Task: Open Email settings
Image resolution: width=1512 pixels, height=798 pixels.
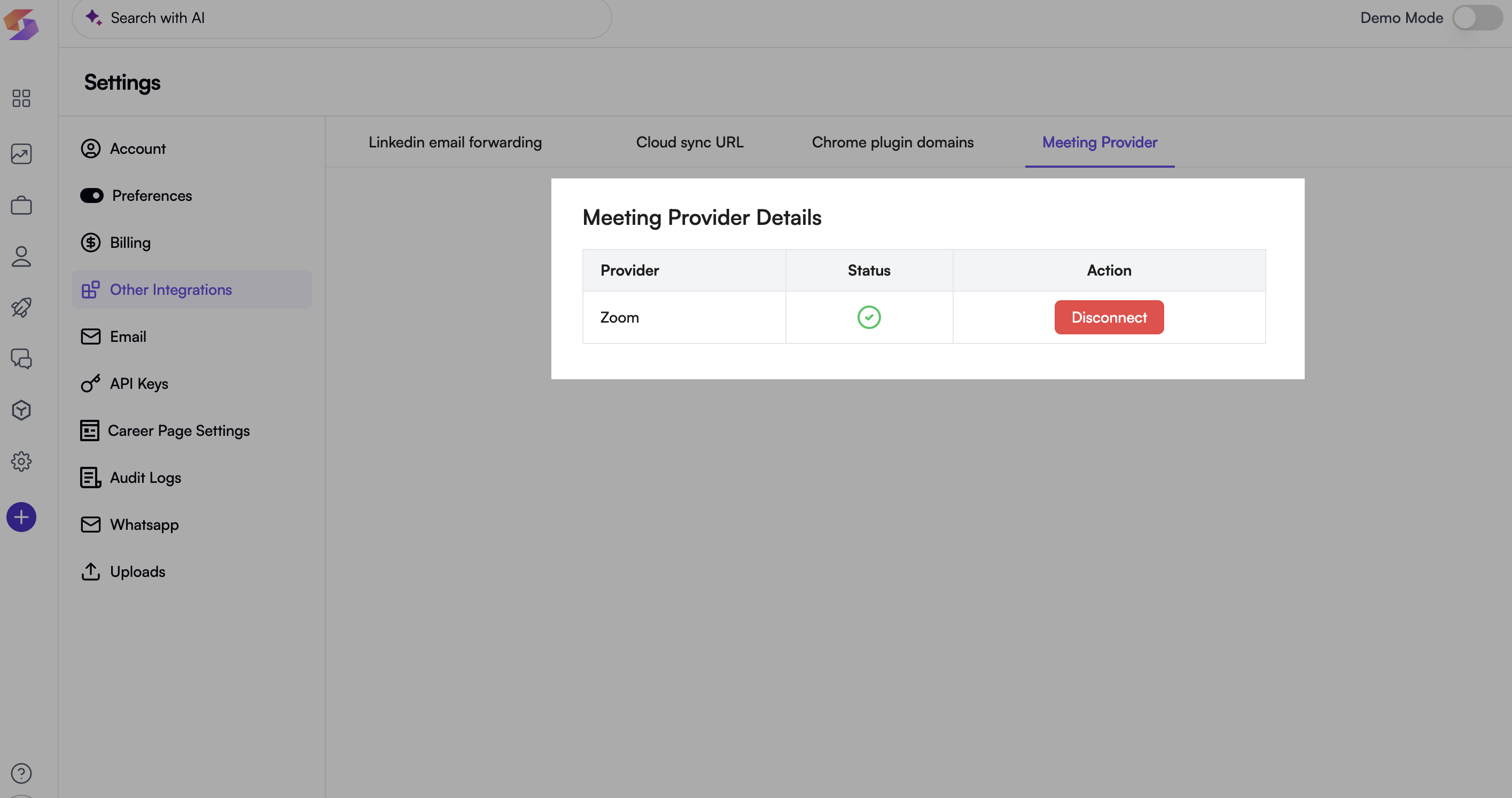Action: (191, 336)
